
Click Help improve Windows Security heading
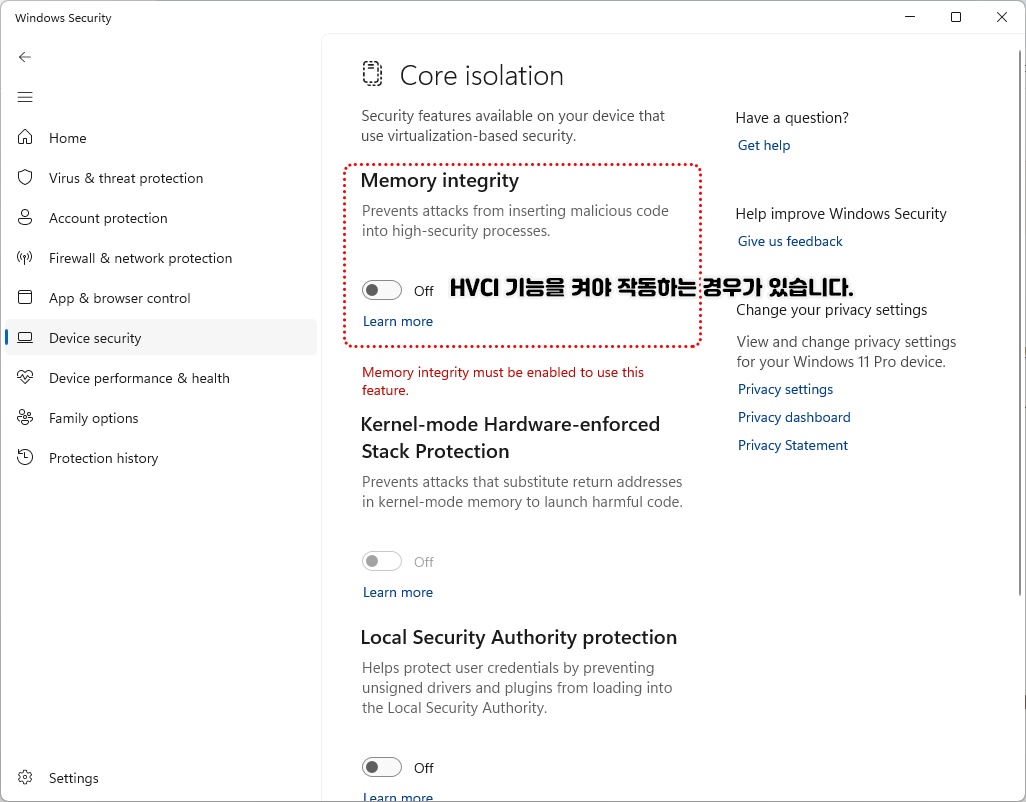pyautogui.click(x=841, y=214)
